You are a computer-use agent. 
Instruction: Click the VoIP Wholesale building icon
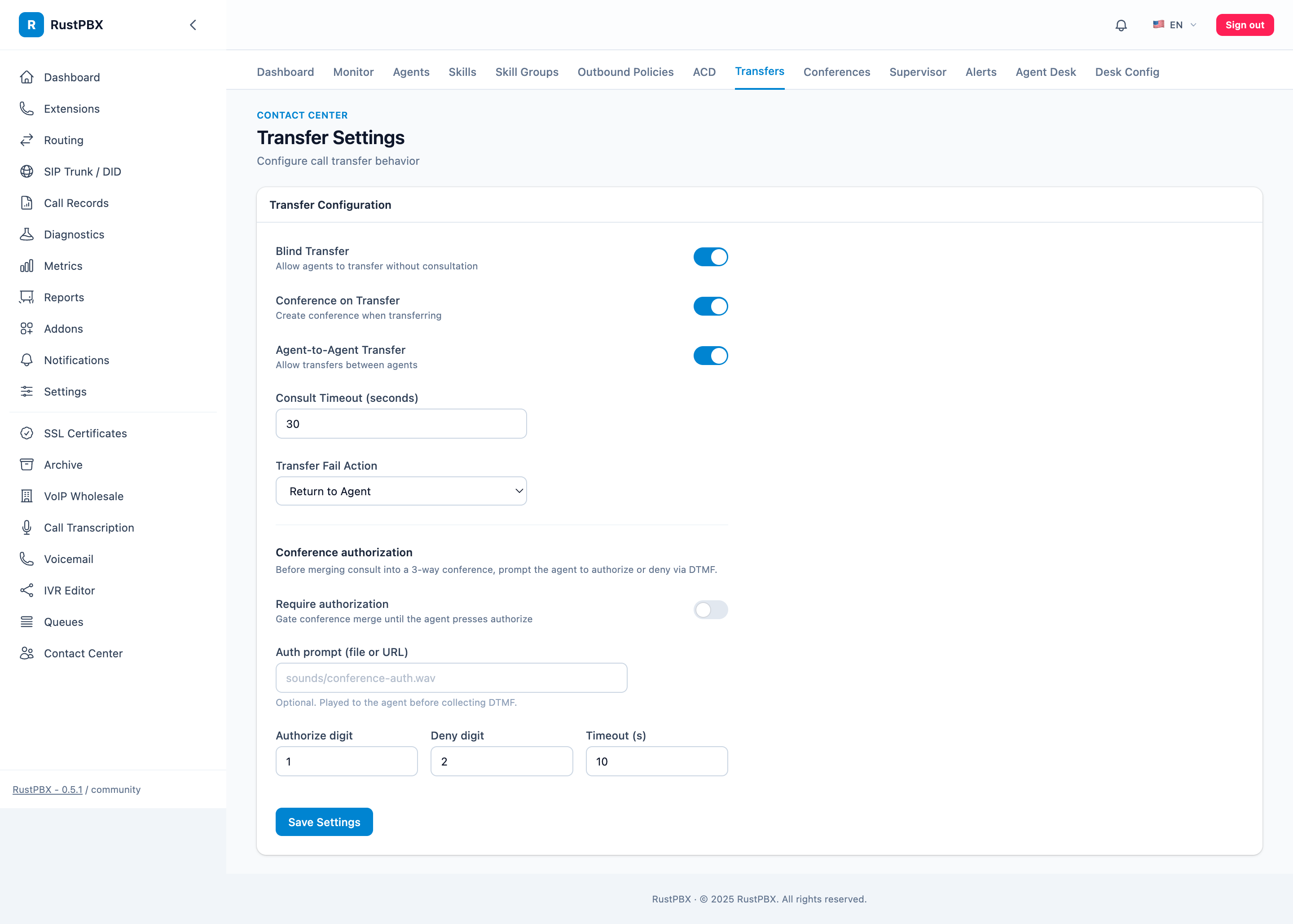[x=27, y=496]
